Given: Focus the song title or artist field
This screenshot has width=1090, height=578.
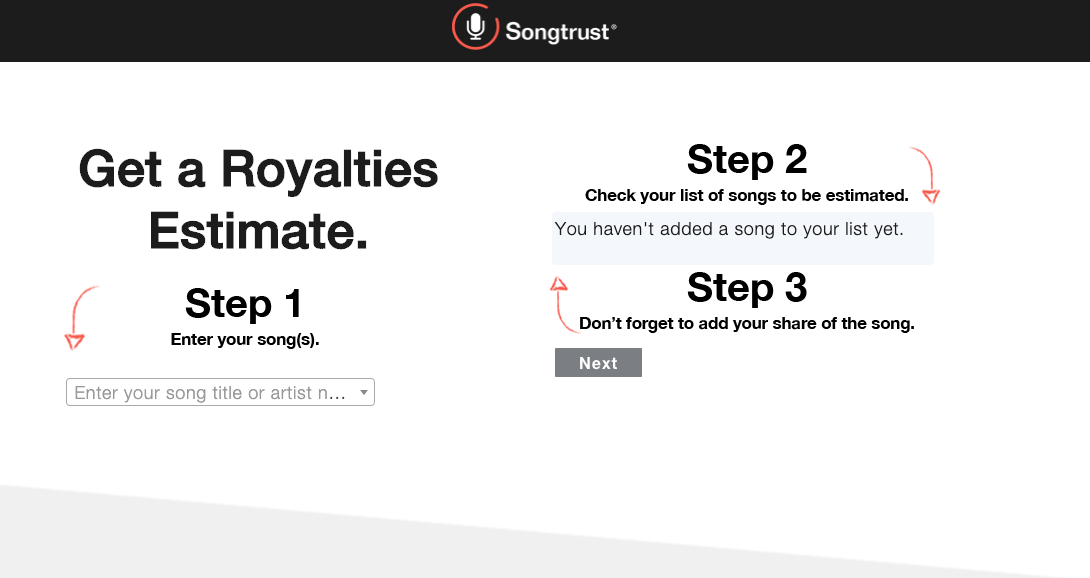Looking at the screenshot, I should tap(220, 392).
